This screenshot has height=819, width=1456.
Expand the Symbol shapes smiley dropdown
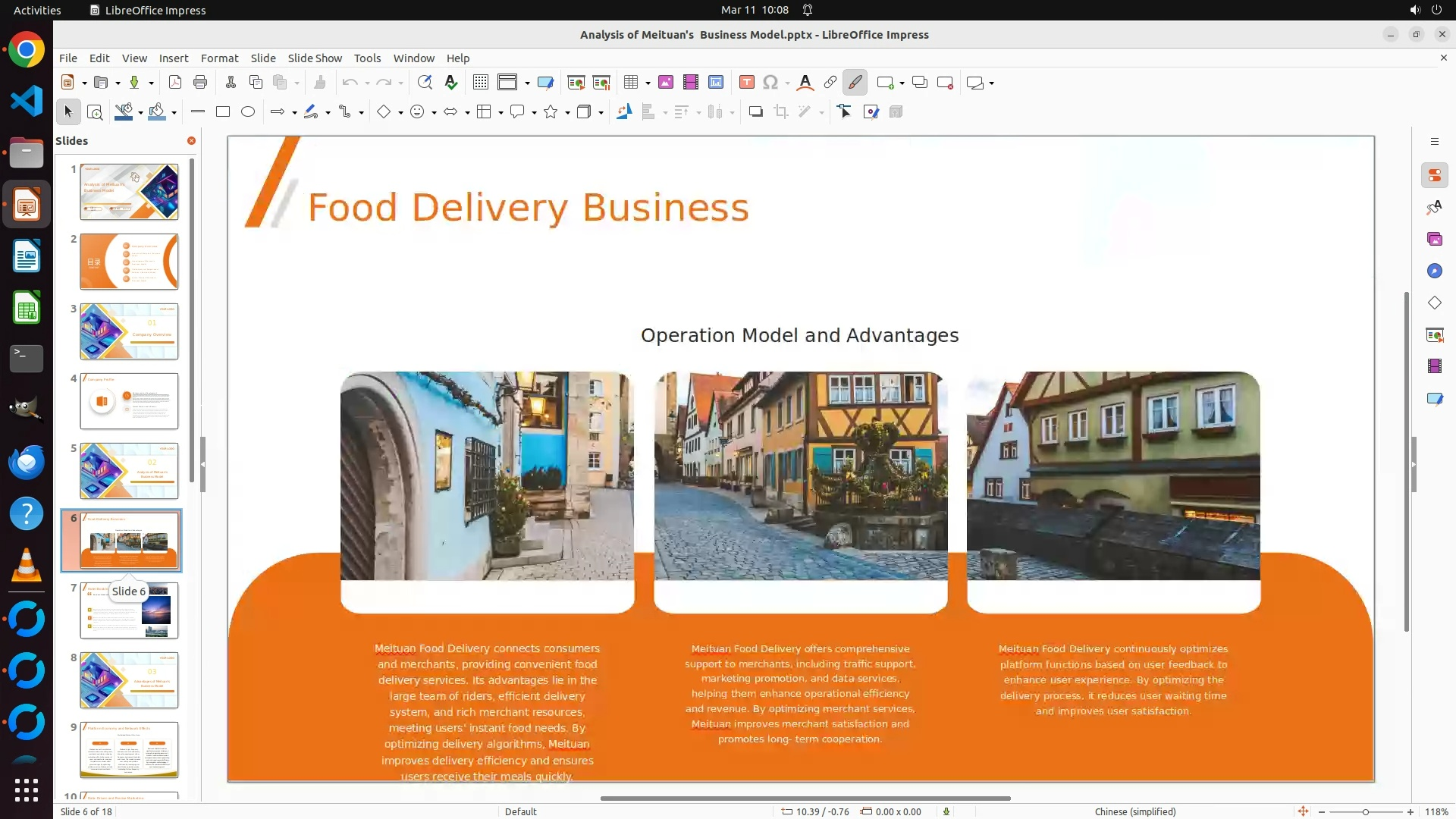(x=434, y=113)
